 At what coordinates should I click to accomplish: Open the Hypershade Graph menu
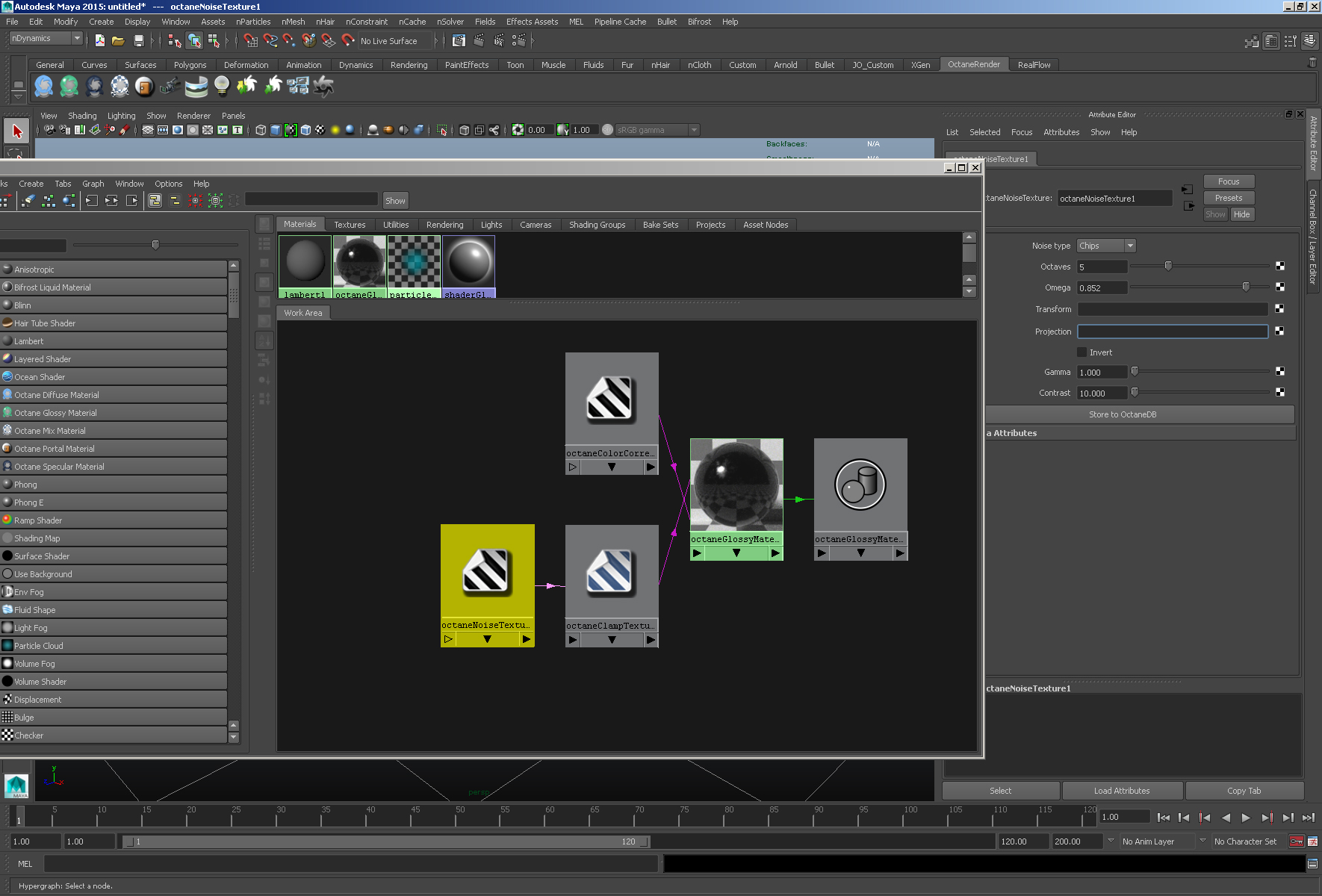pos(93,184)
